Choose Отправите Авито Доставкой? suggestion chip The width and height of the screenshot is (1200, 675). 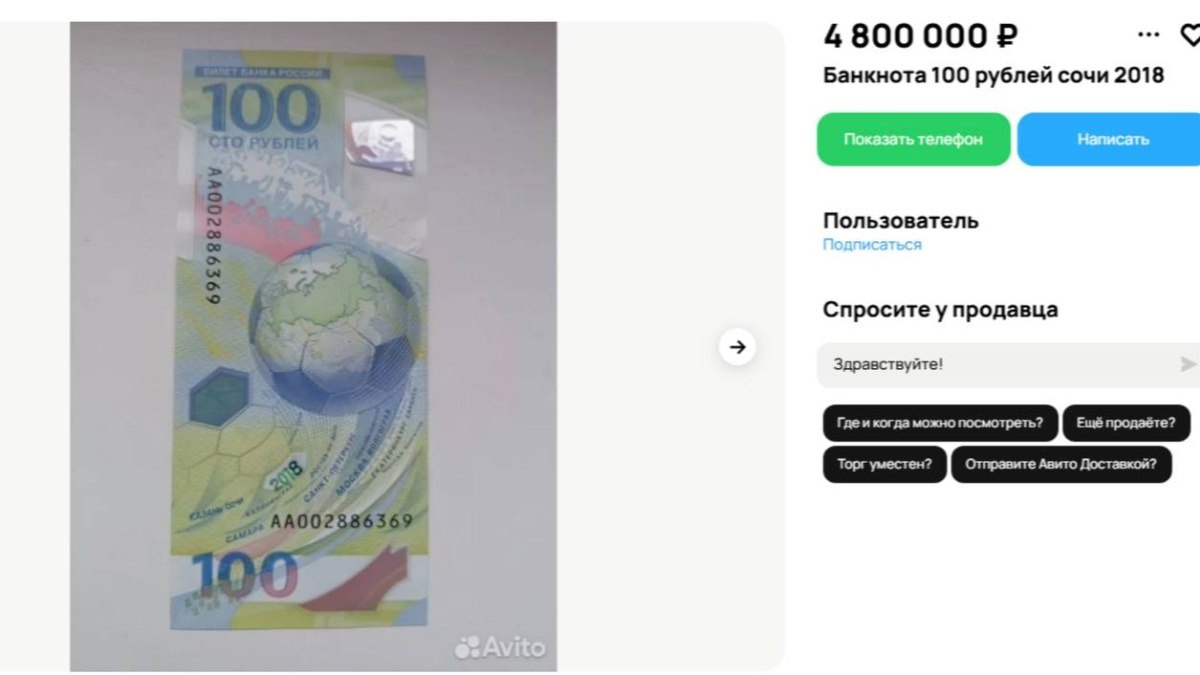(x=1061, y=464)
